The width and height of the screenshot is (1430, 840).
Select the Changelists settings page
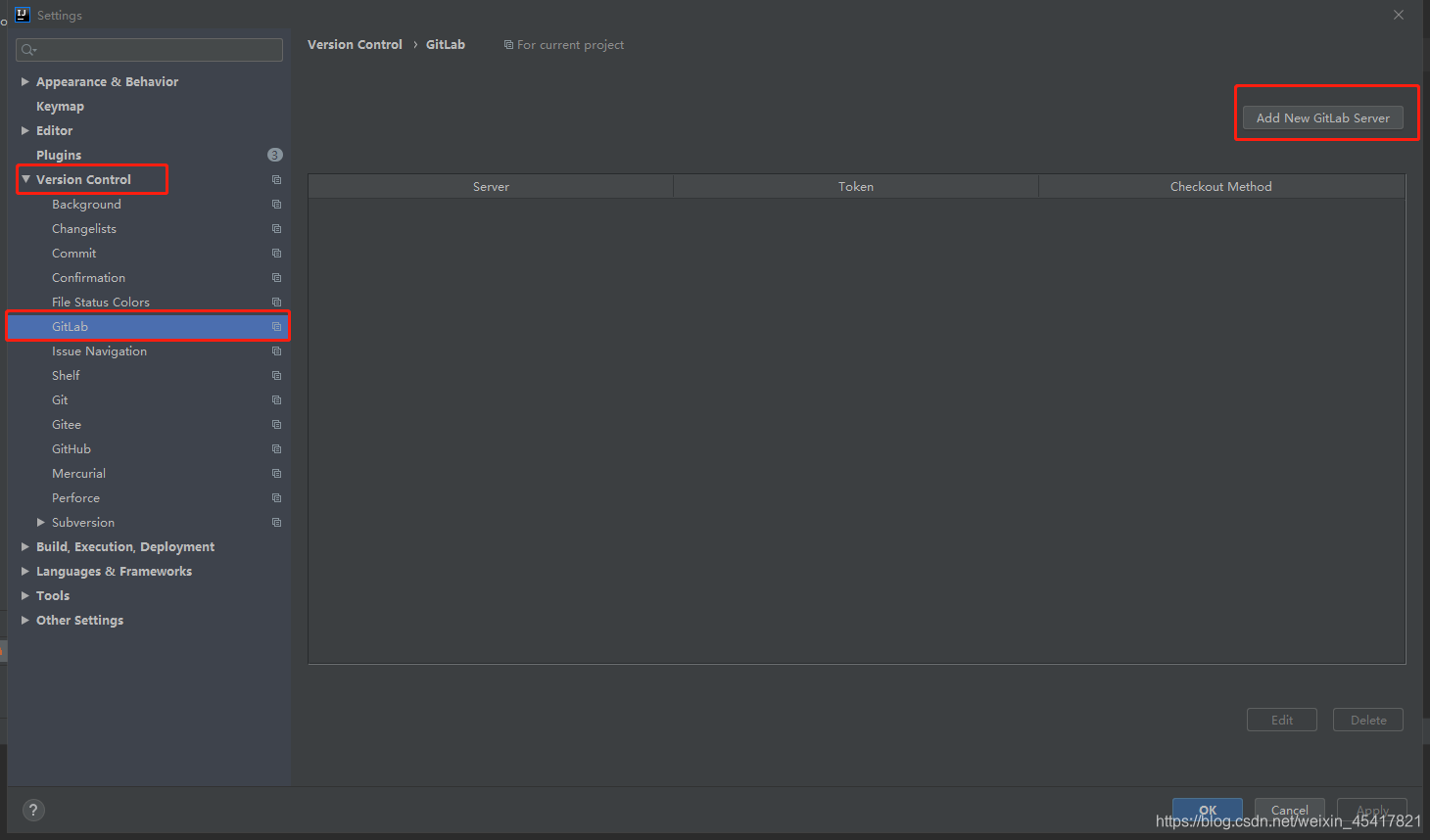tap(84, 229)
